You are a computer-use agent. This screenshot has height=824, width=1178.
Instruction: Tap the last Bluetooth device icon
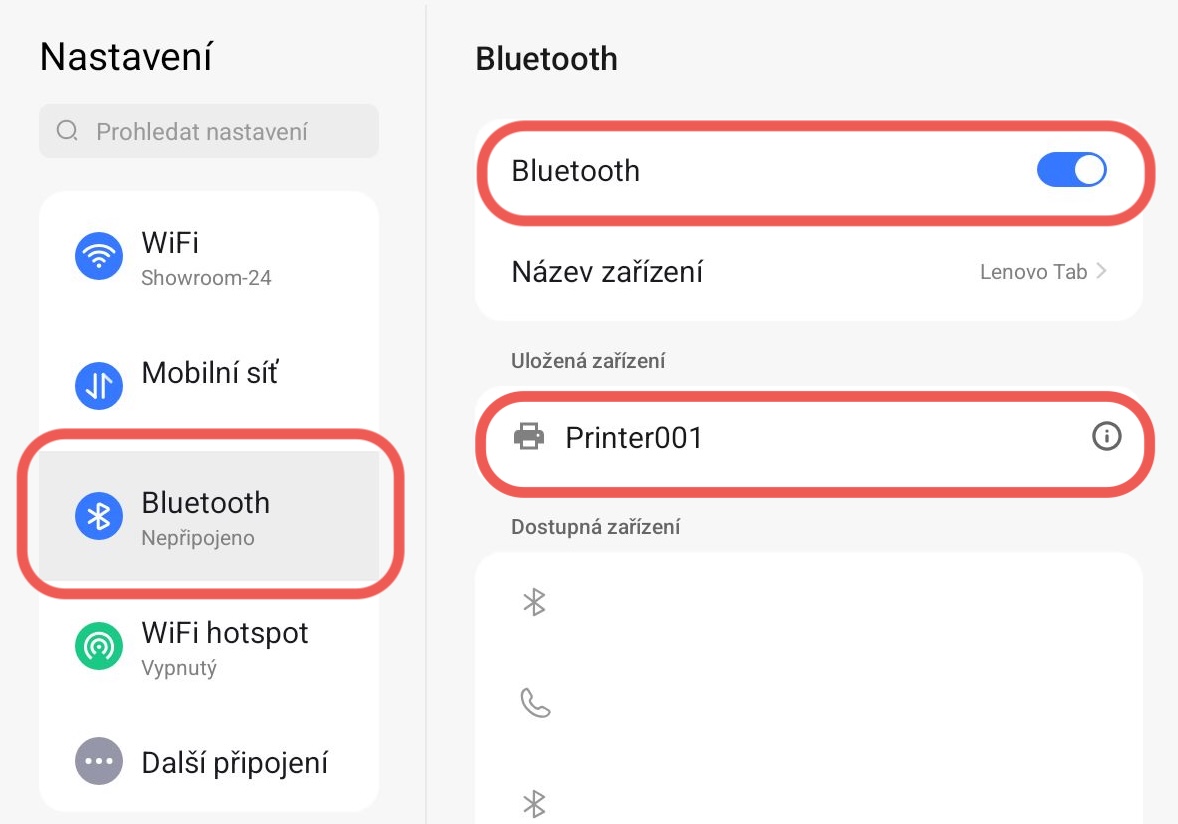(x=535, y=803)
